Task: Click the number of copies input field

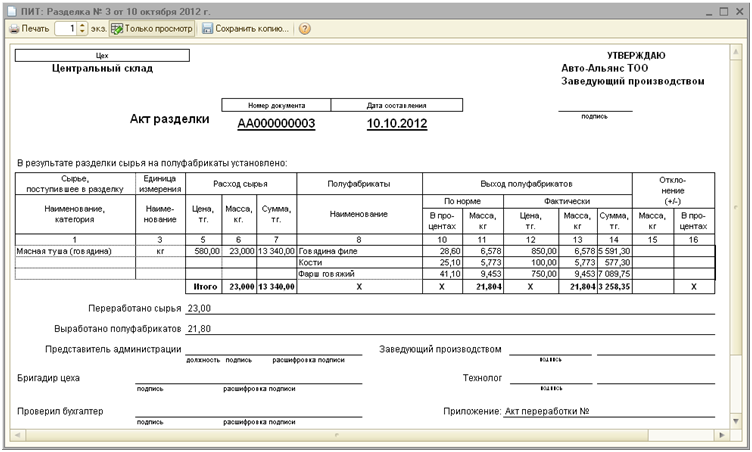Action: [x=64, y=29]
